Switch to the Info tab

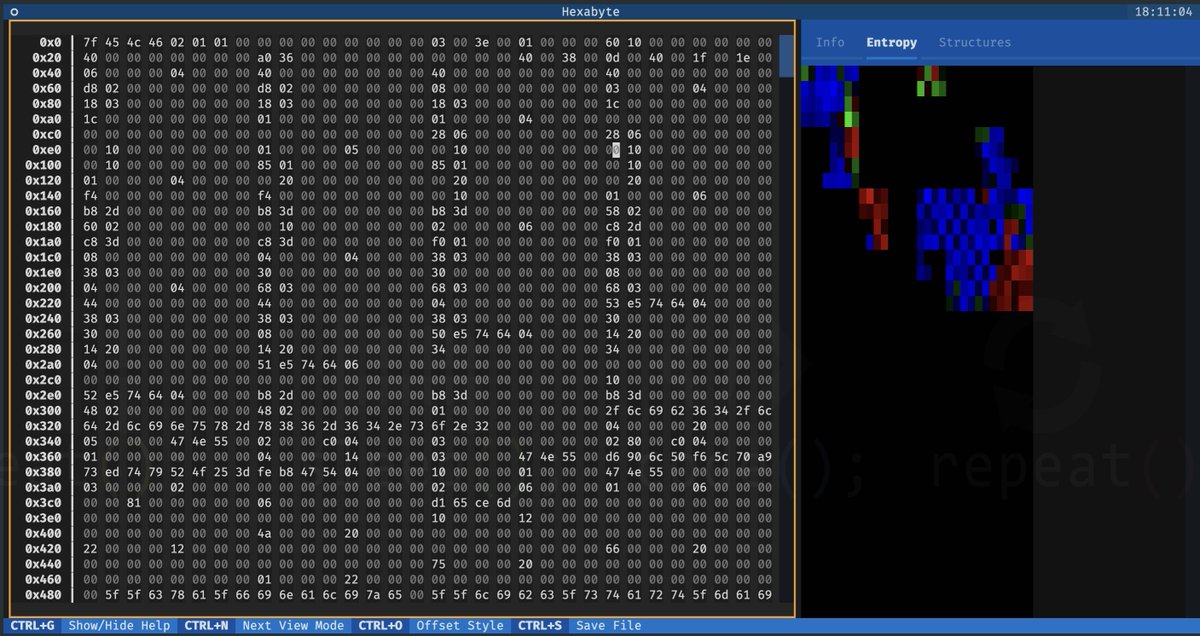pos(830,42)
